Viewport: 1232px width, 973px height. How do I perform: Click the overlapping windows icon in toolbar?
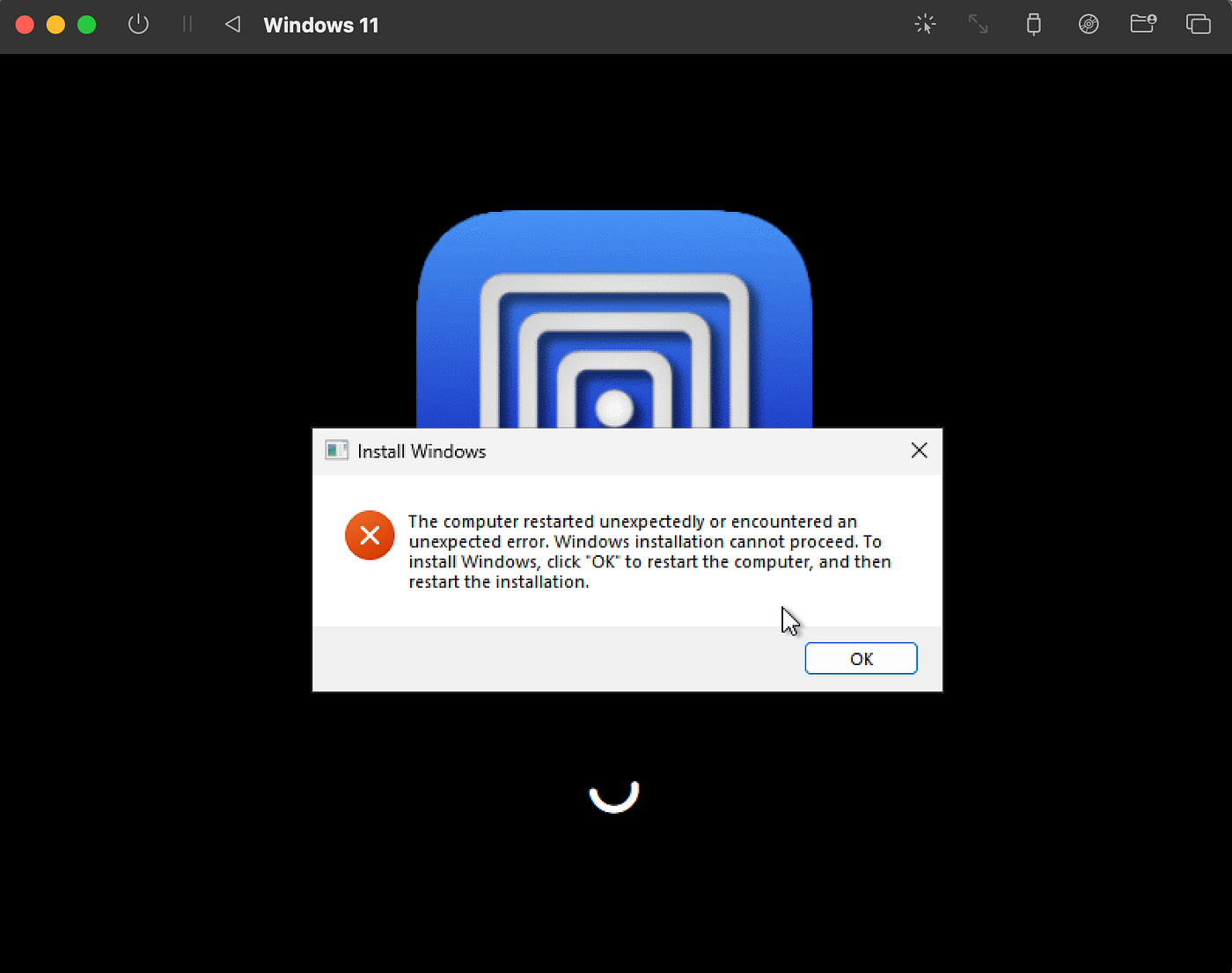point(1199,25)
